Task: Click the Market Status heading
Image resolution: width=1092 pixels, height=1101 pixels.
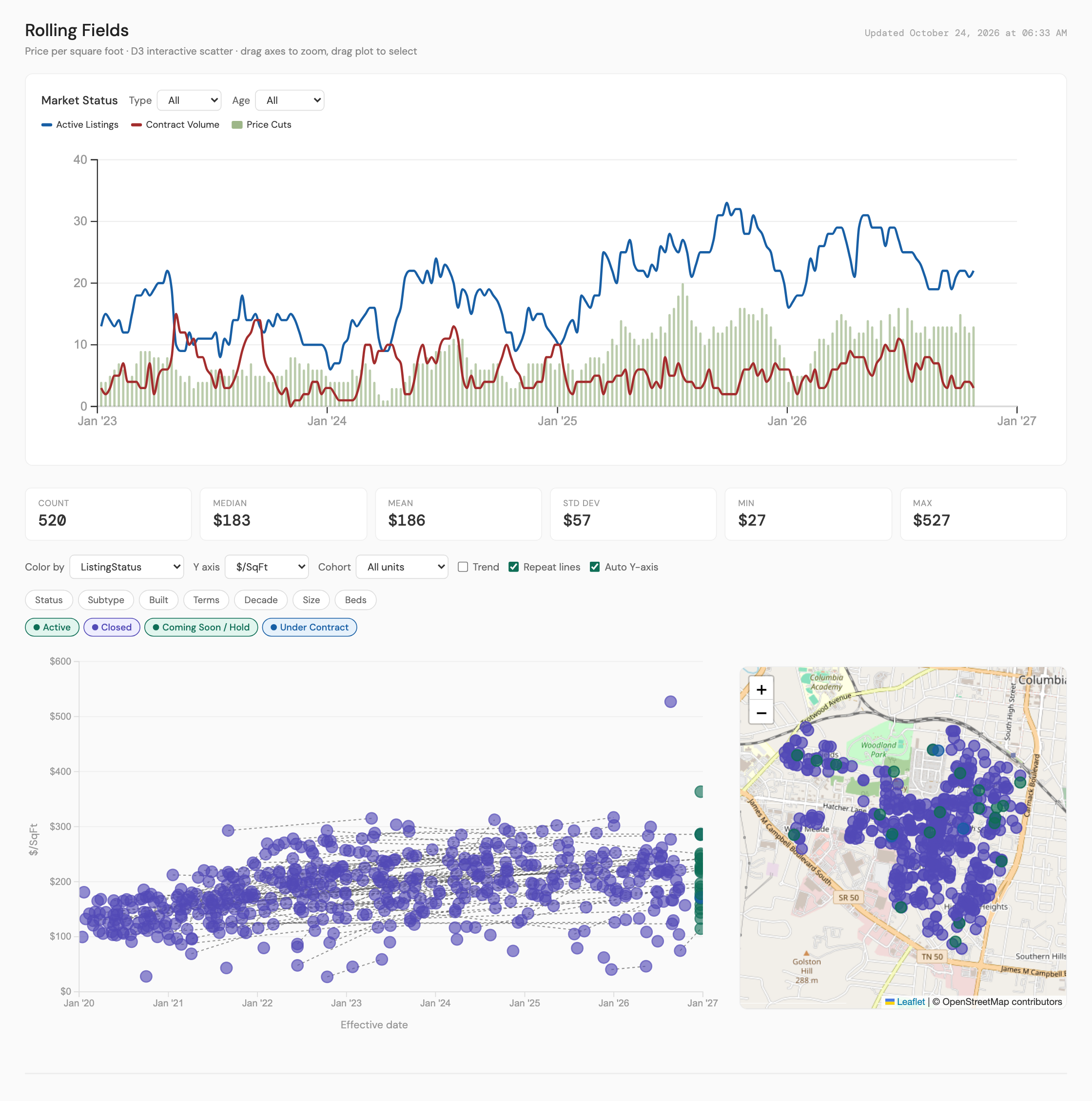Action: pos(80,100)
